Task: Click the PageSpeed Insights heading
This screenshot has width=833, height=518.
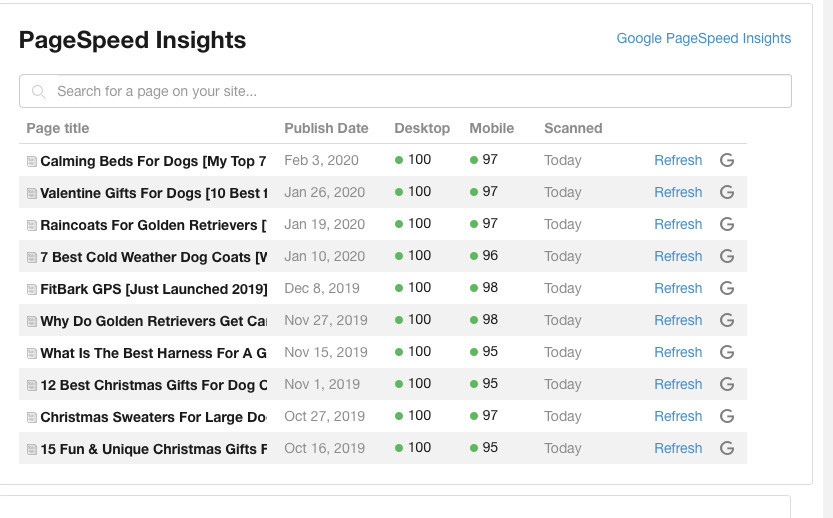Action: tap(132, 40)
